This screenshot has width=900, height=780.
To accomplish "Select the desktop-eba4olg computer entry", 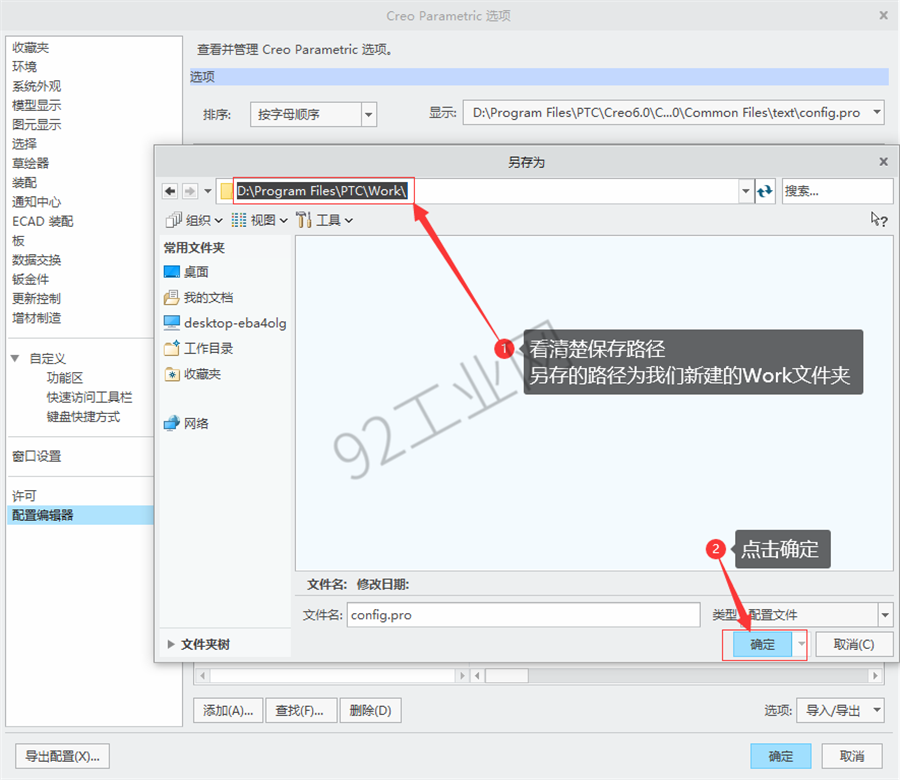I will pyautogui.click(x=225, y=323).
